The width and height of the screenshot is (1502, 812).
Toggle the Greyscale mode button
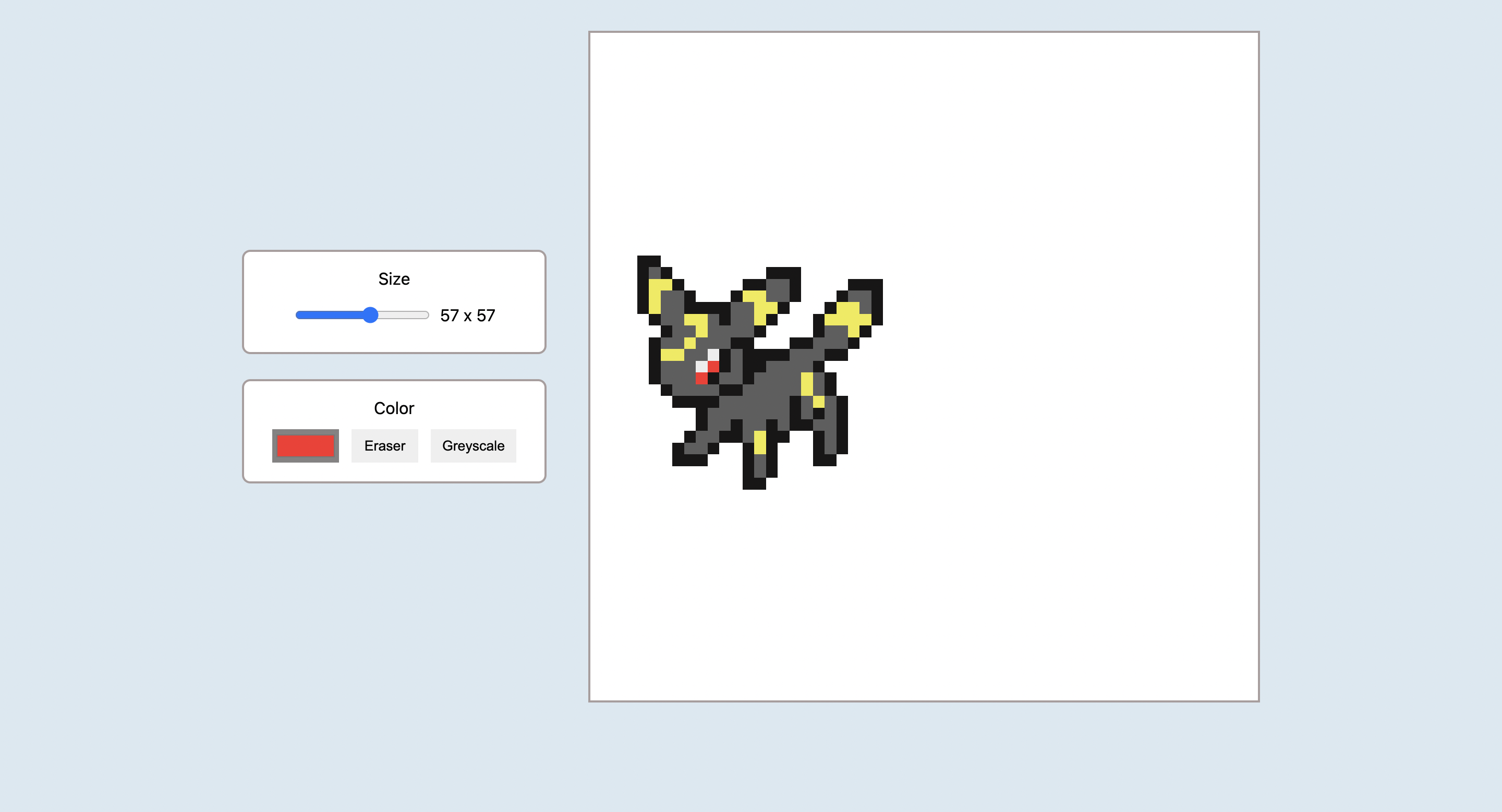click(x=473, y=446)
